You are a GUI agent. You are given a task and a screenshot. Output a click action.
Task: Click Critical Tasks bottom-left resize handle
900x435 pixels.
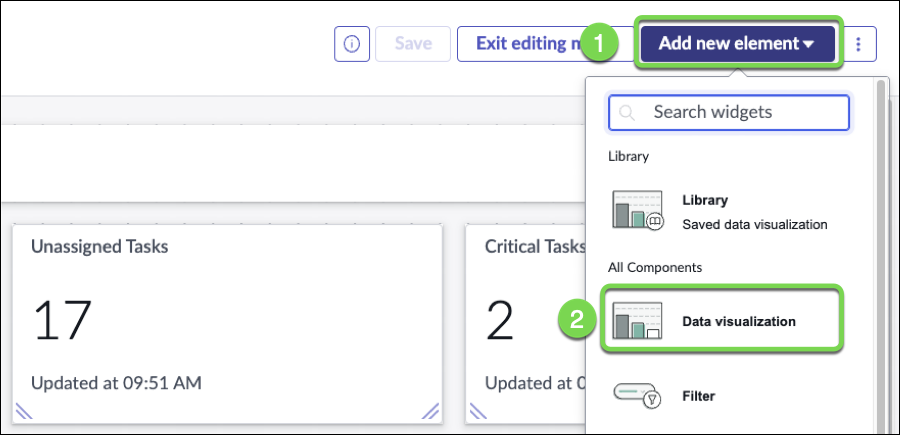pyautogui.click(x=478, y=409)
